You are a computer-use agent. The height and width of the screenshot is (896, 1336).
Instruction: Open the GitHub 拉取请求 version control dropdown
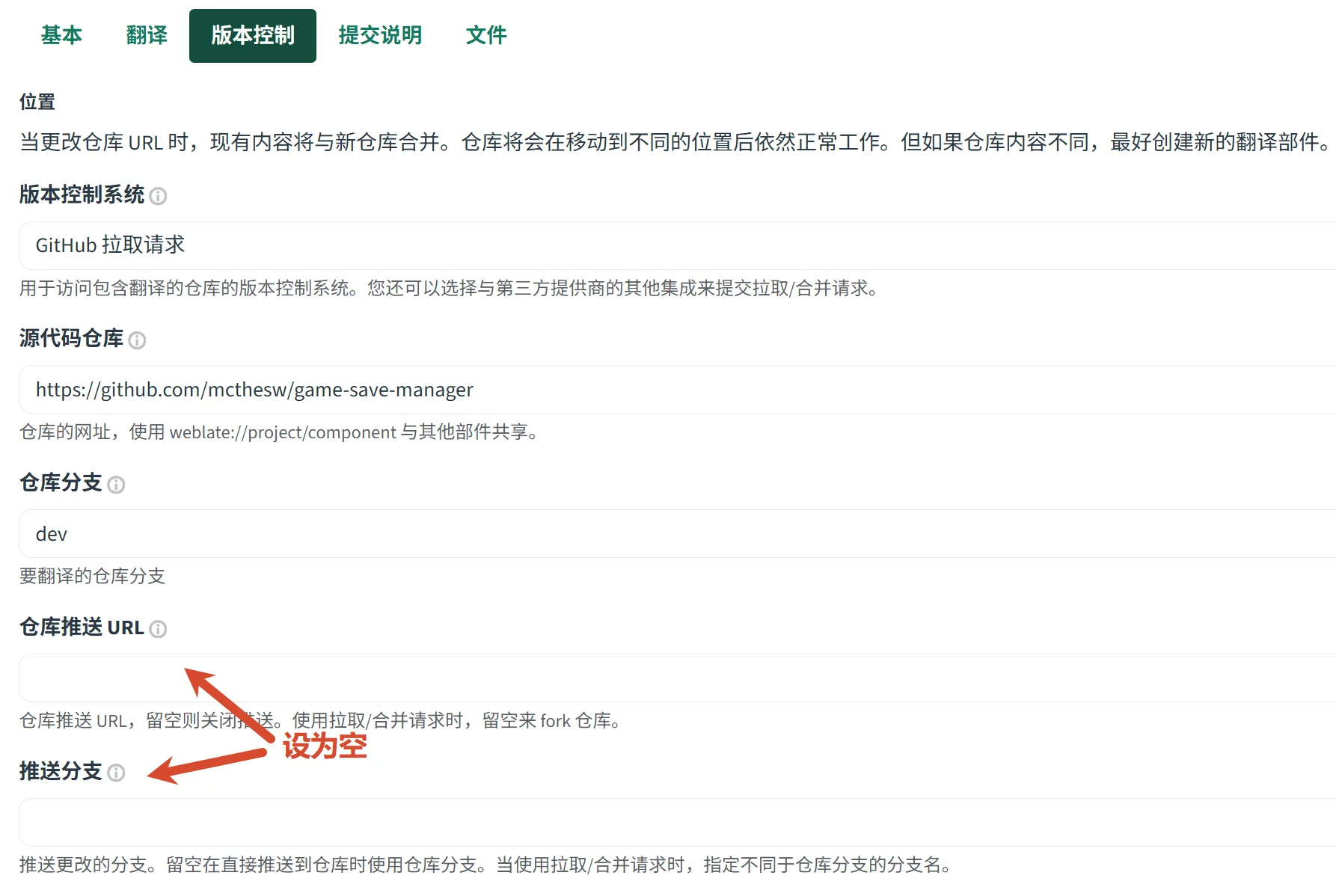(x=678, y=245)
